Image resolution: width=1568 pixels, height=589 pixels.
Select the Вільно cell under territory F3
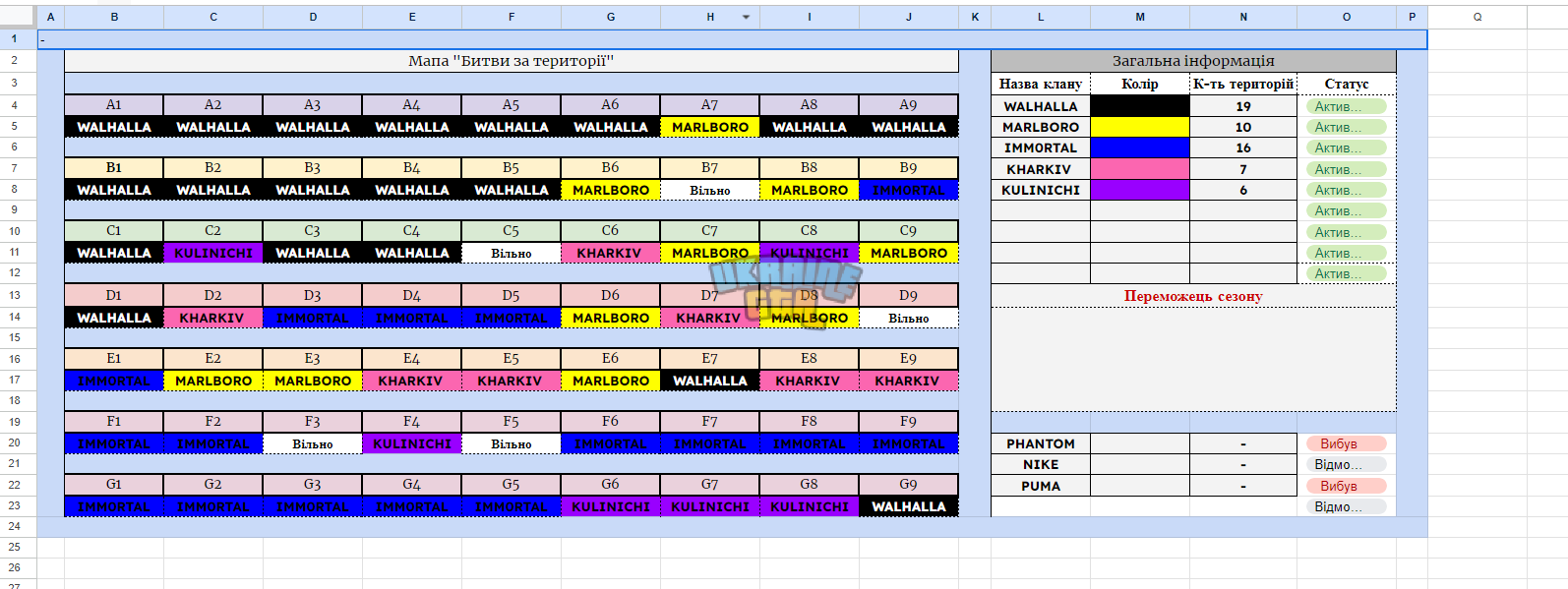313,443
